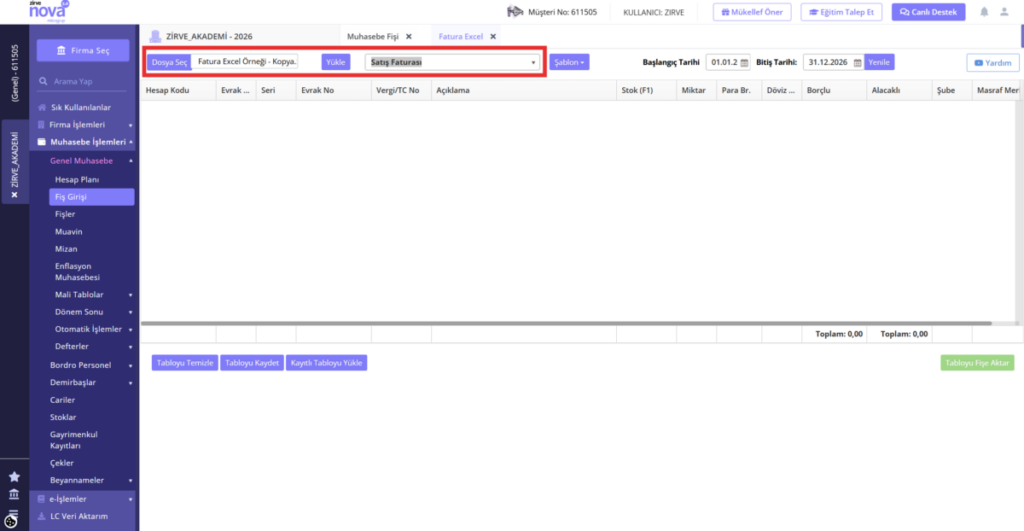
Task: Click the handshake icon beside Müşteri No
Action: point(515,12)
